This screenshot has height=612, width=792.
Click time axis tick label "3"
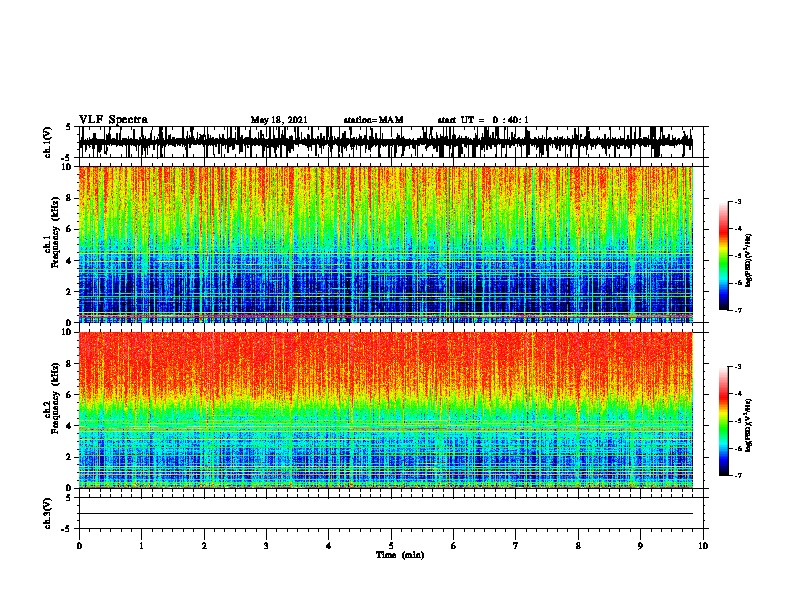tap(266, 546)
